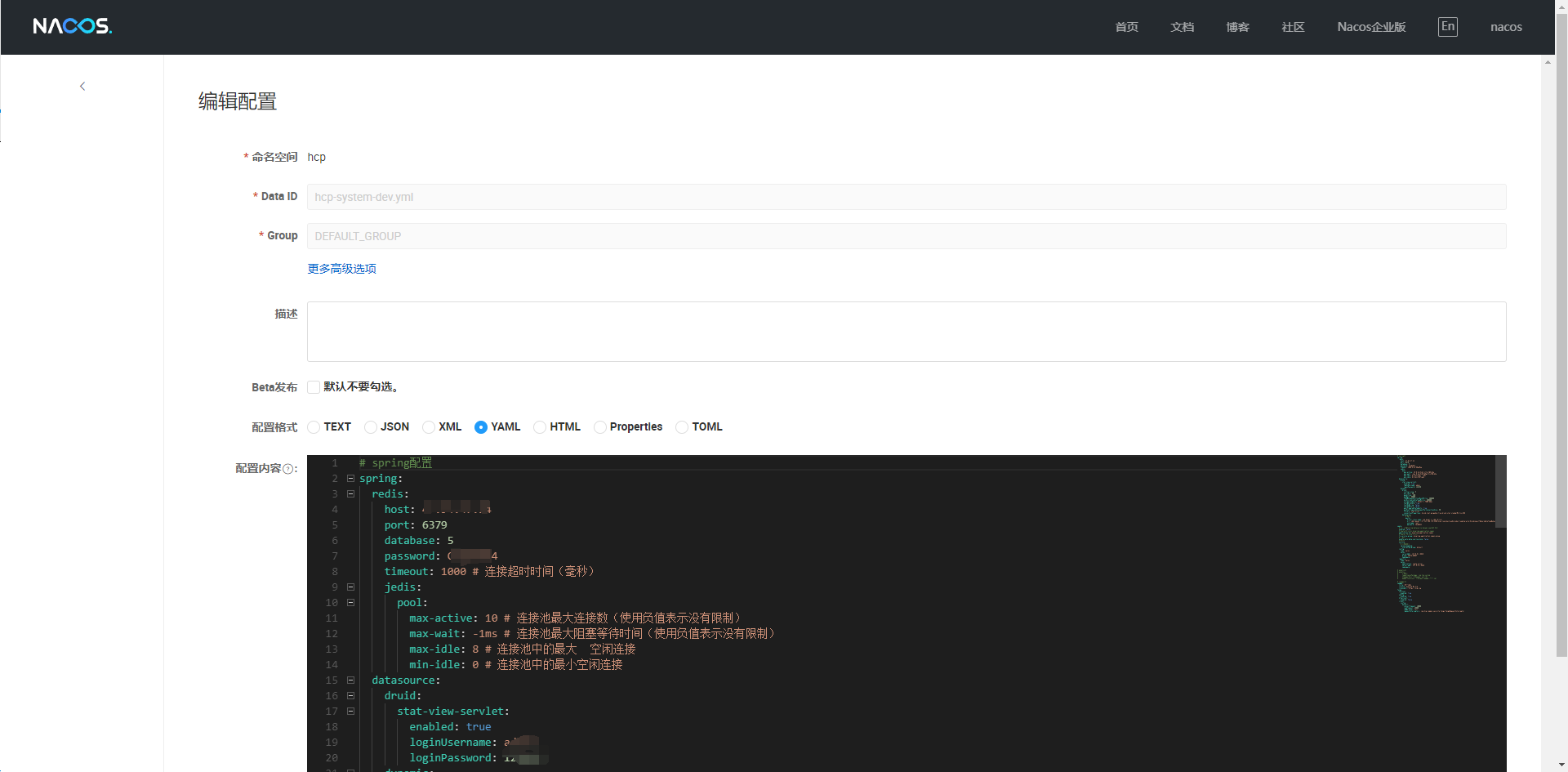Viewport: 1568px width, 772px height.
Task: Collapse the redis section fold on line 3
Action: tap(350, 494)
